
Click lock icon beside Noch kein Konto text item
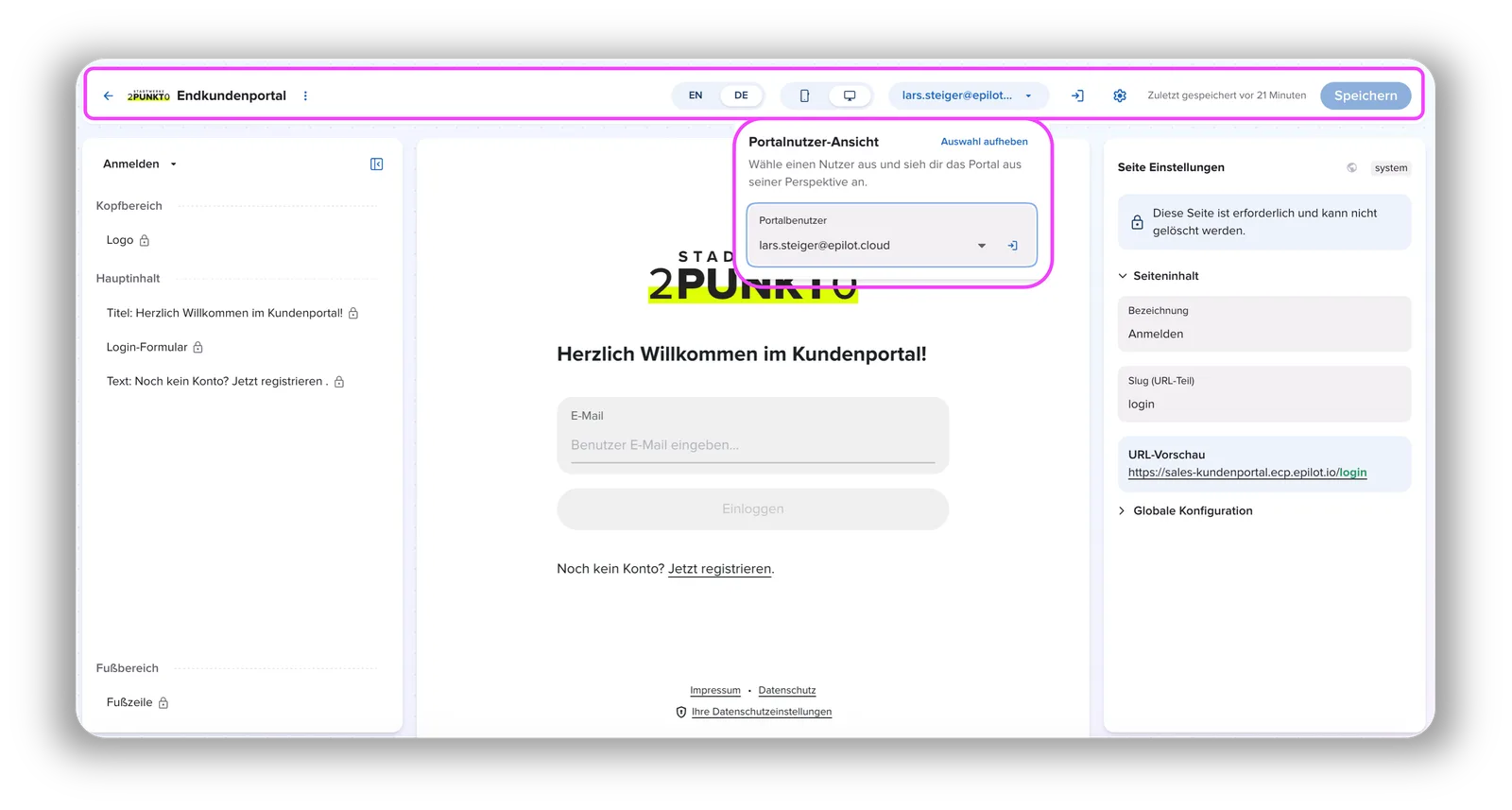[x=339, y=382]
